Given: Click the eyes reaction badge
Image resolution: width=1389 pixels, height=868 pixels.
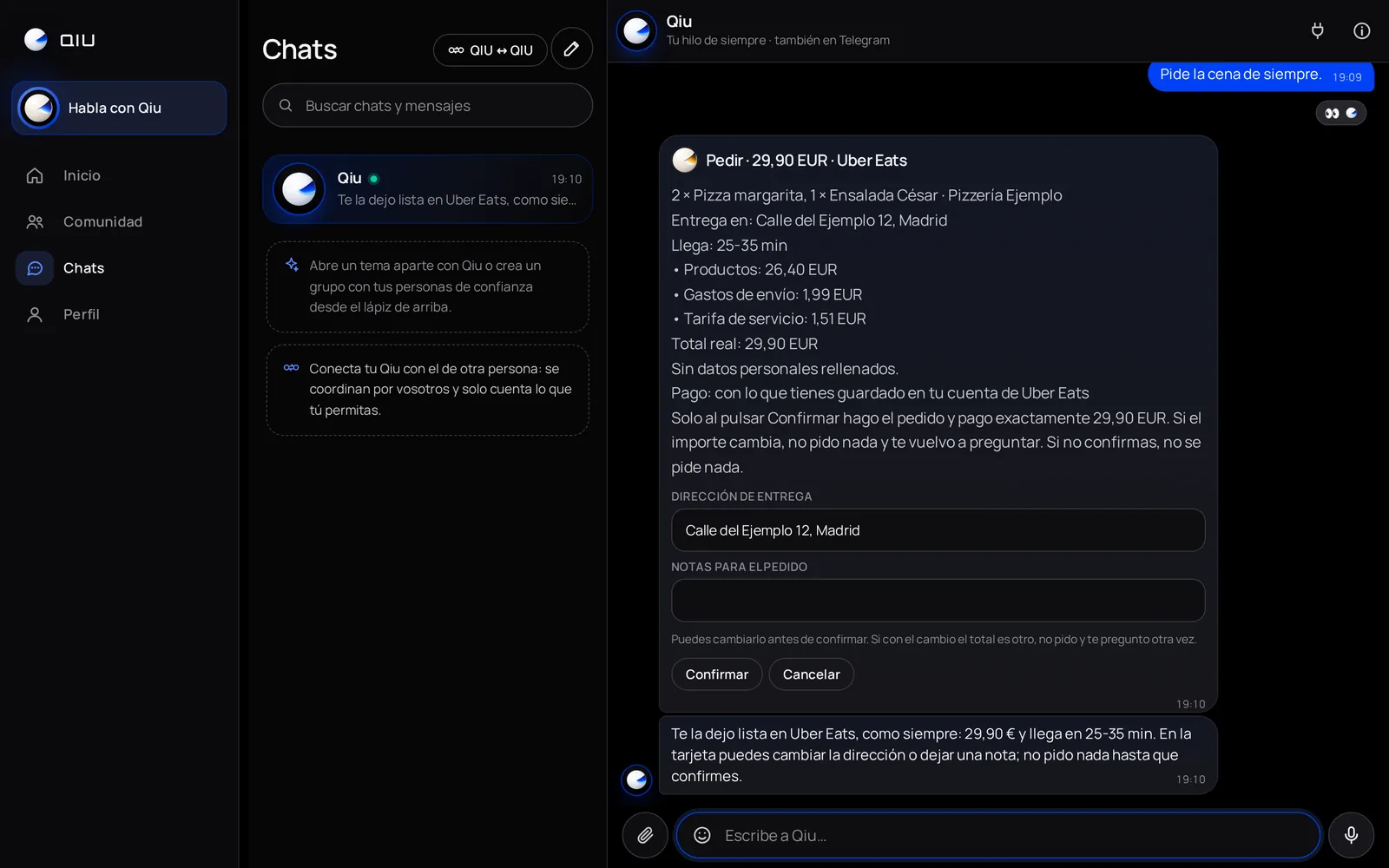Looking at the screenshot, I should pos(1341,113).
